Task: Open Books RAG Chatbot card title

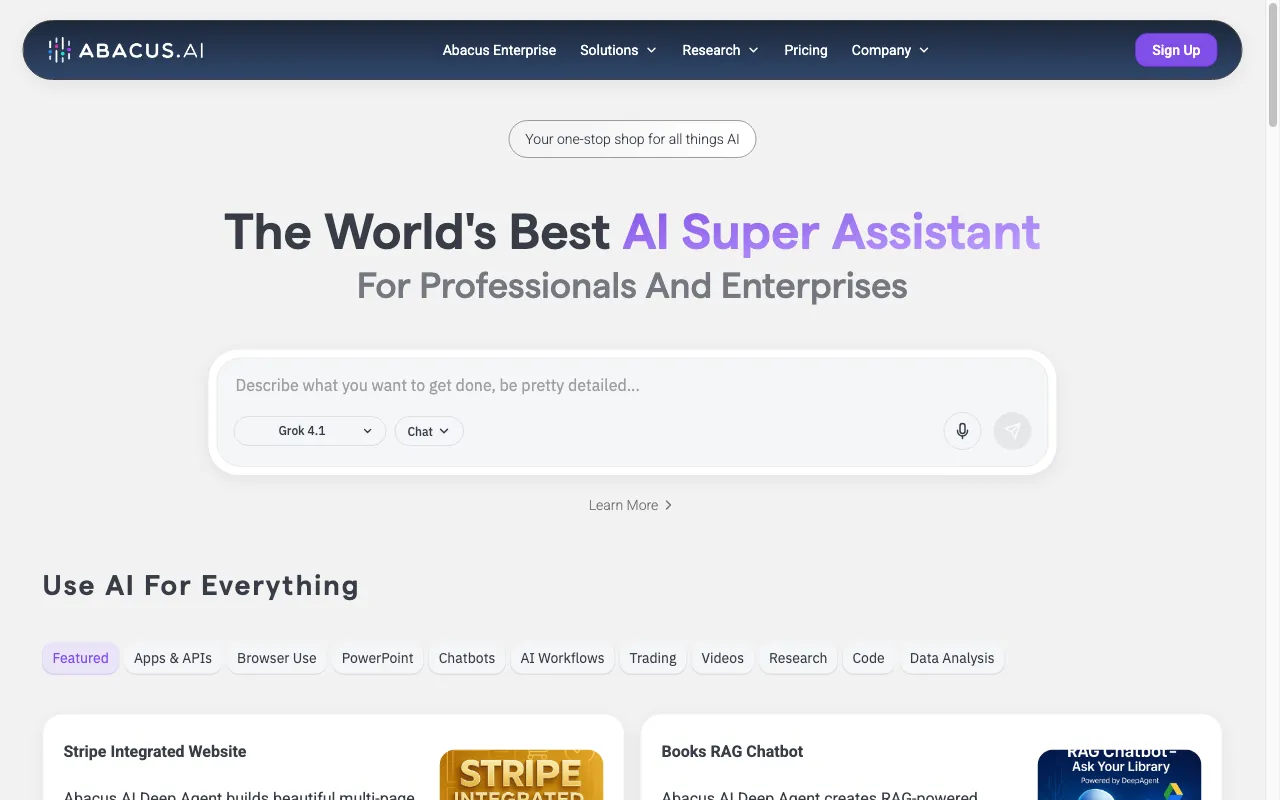Action: click(732, 752)
